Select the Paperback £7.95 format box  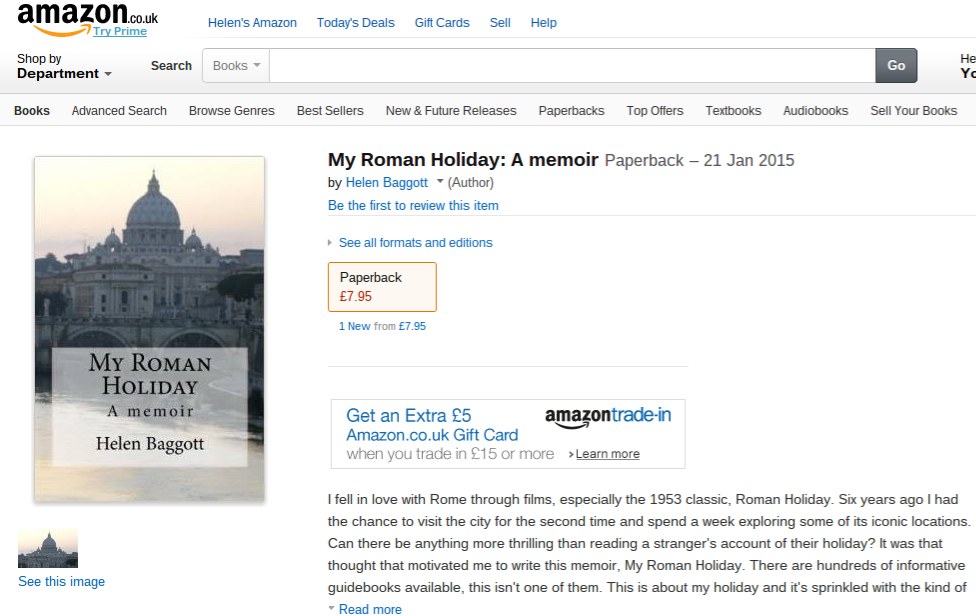point(382,287)
